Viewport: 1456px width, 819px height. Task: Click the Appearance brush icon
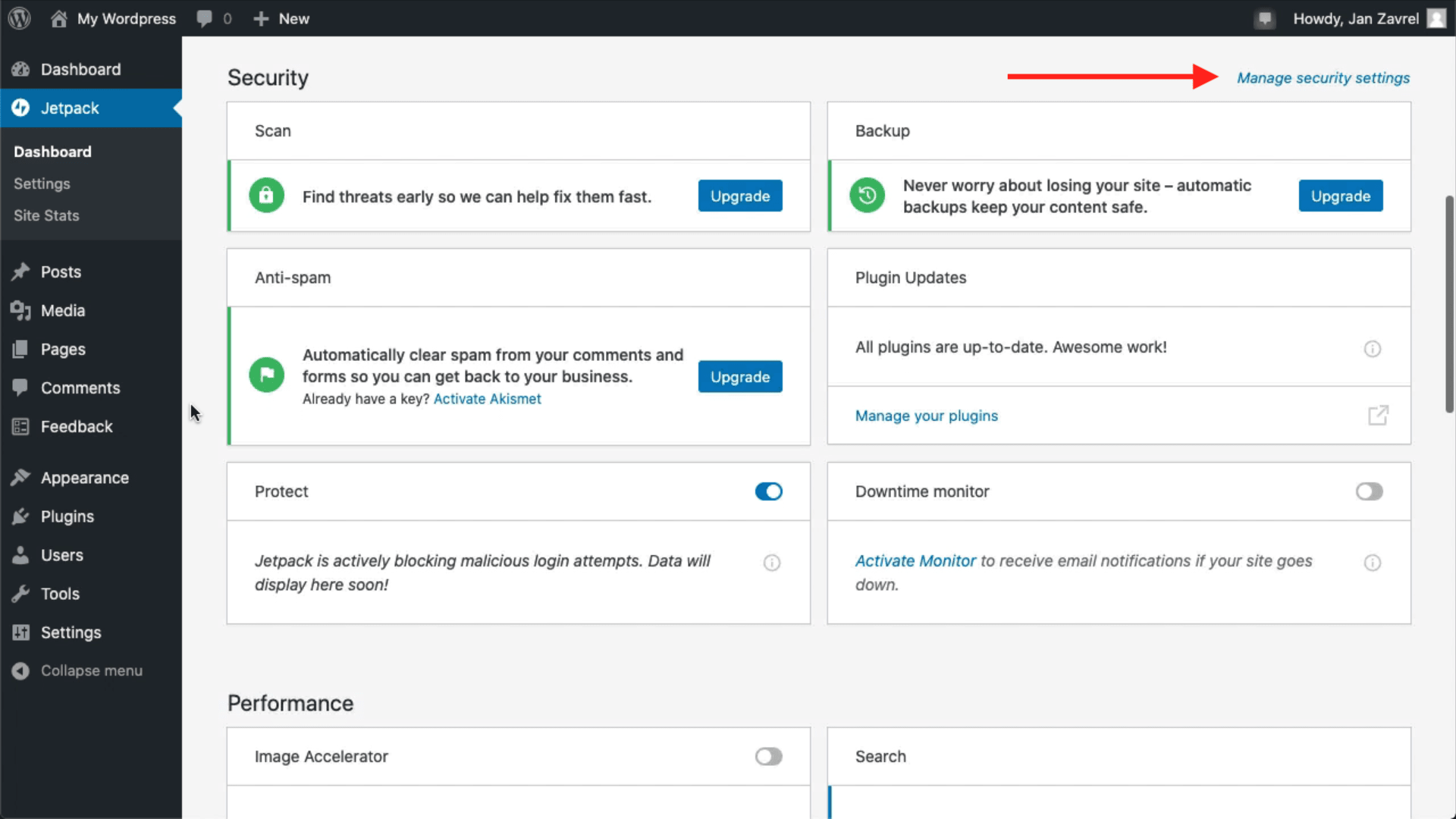(20, 478)
